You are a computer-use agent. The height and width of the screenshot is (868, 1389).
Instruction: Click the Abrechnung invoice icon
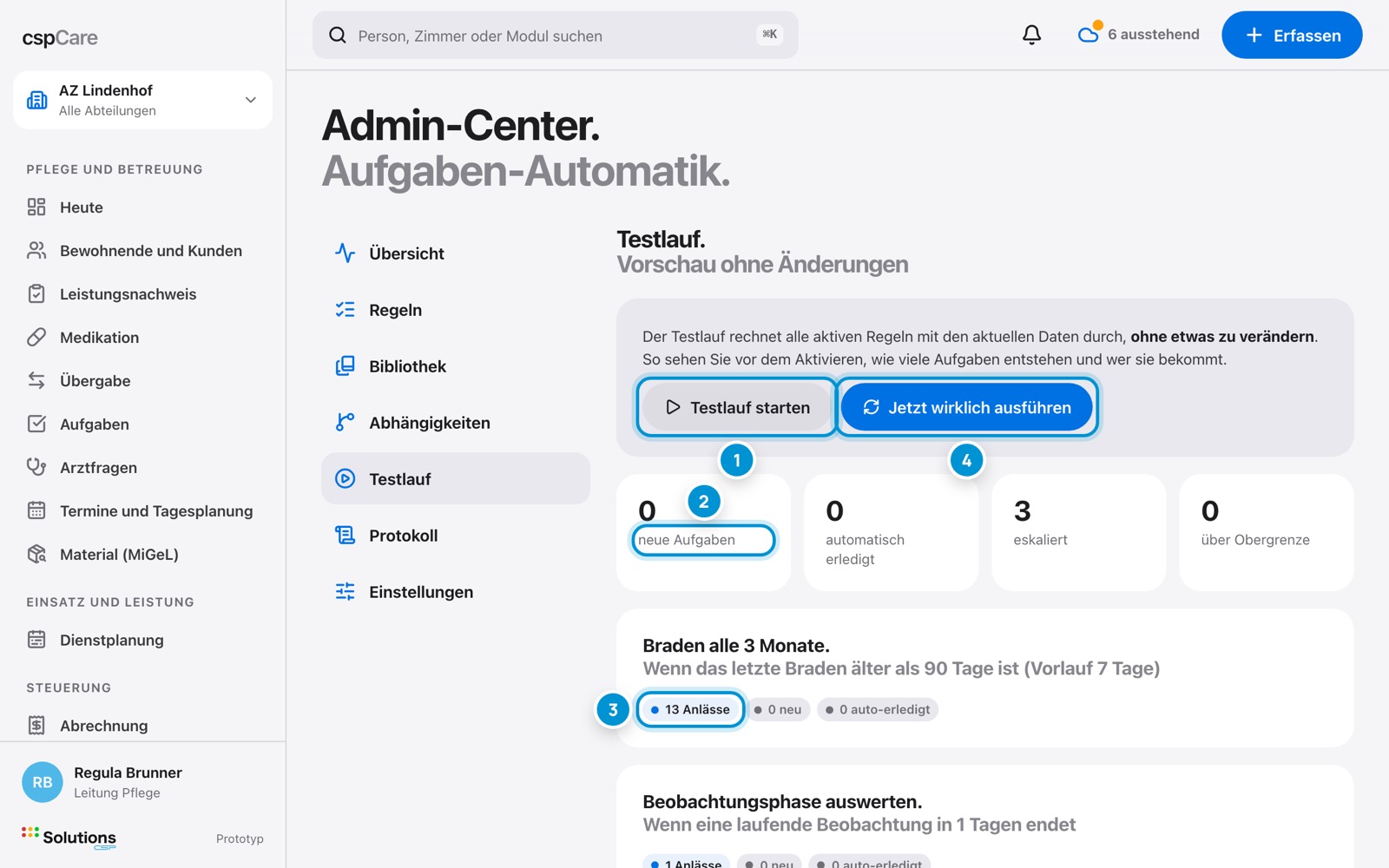[36, 725]
